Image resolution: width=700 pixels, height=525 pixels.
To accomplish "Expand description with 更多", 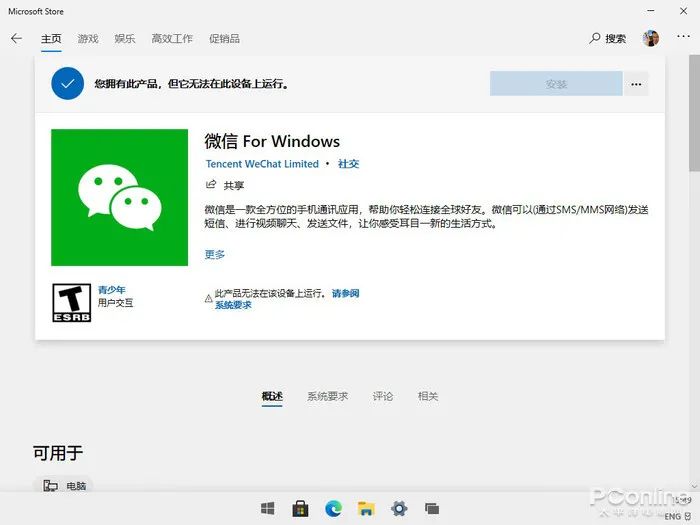I will coord(215,254).
